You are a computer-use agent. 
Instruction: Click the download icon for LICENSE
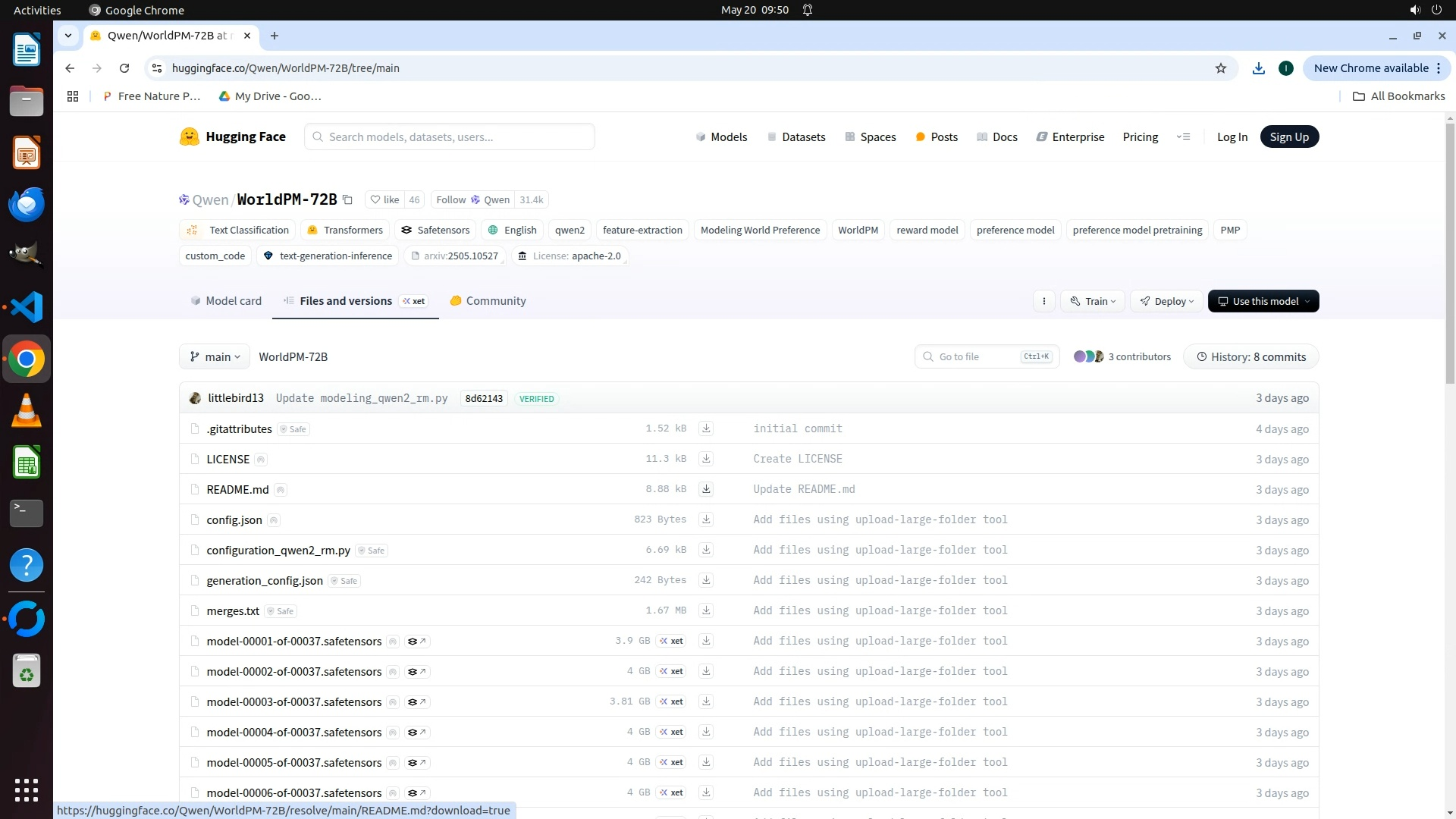coord(706,459)
